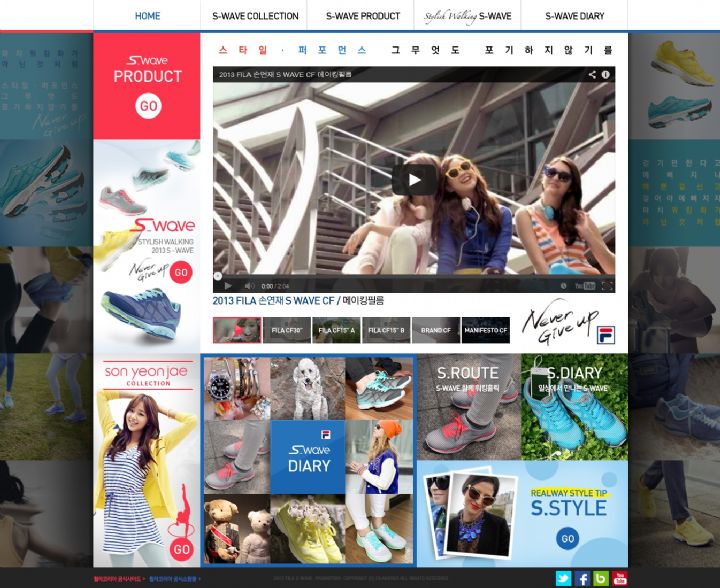
Task: Click the share icon on the video
Action: 592,74
